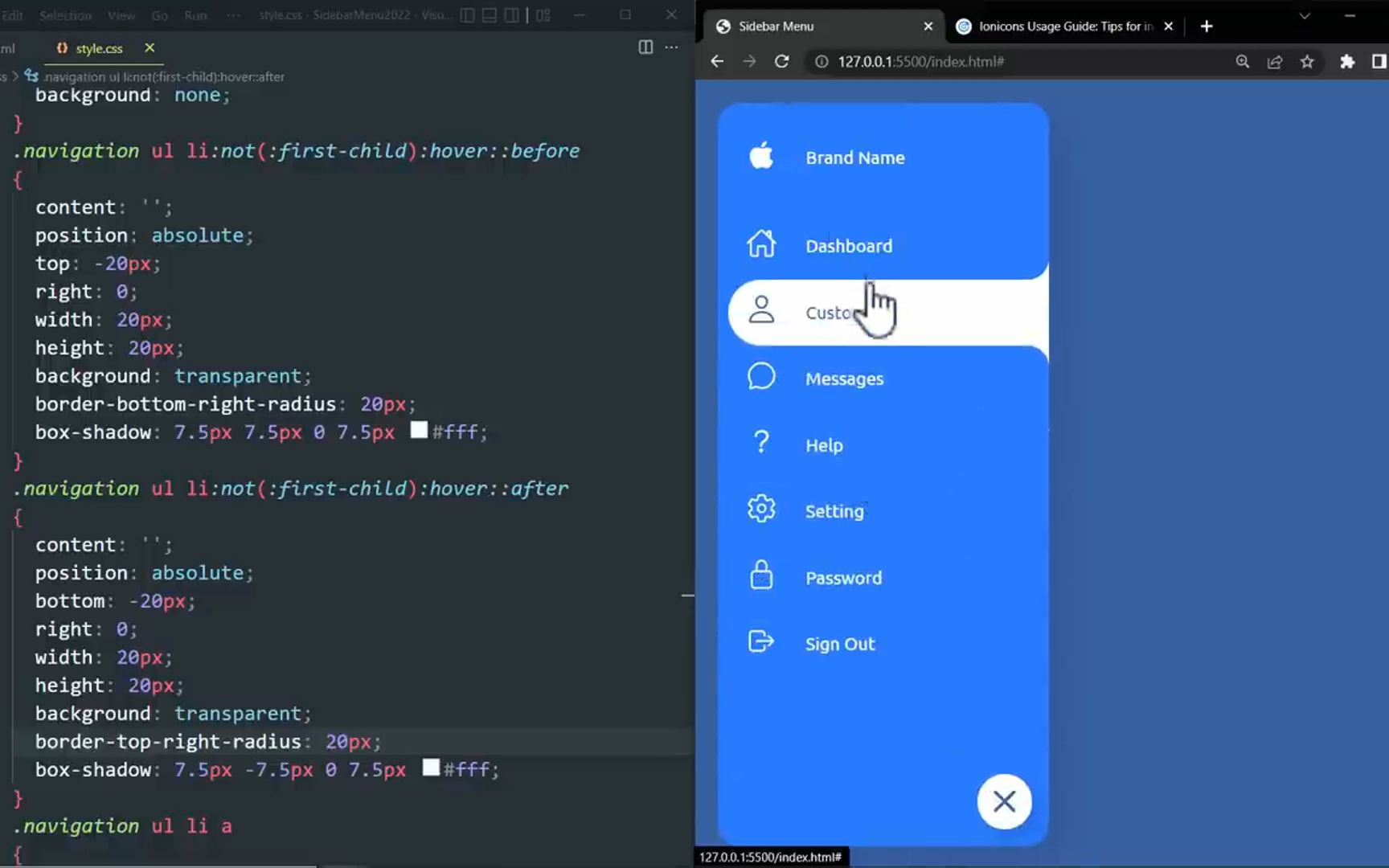The width and height of the screenshot is (1389, 868).
Task: Open the white swatch on ::before box-shadow
Action: (419, 430)
